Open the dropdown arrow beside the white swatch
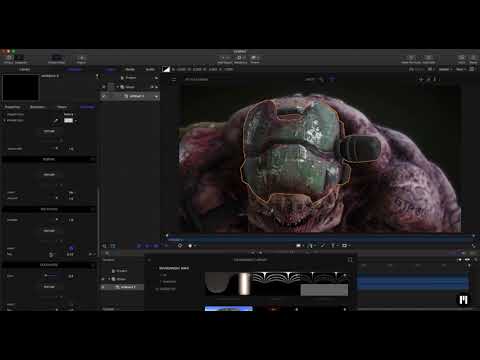 76,121
